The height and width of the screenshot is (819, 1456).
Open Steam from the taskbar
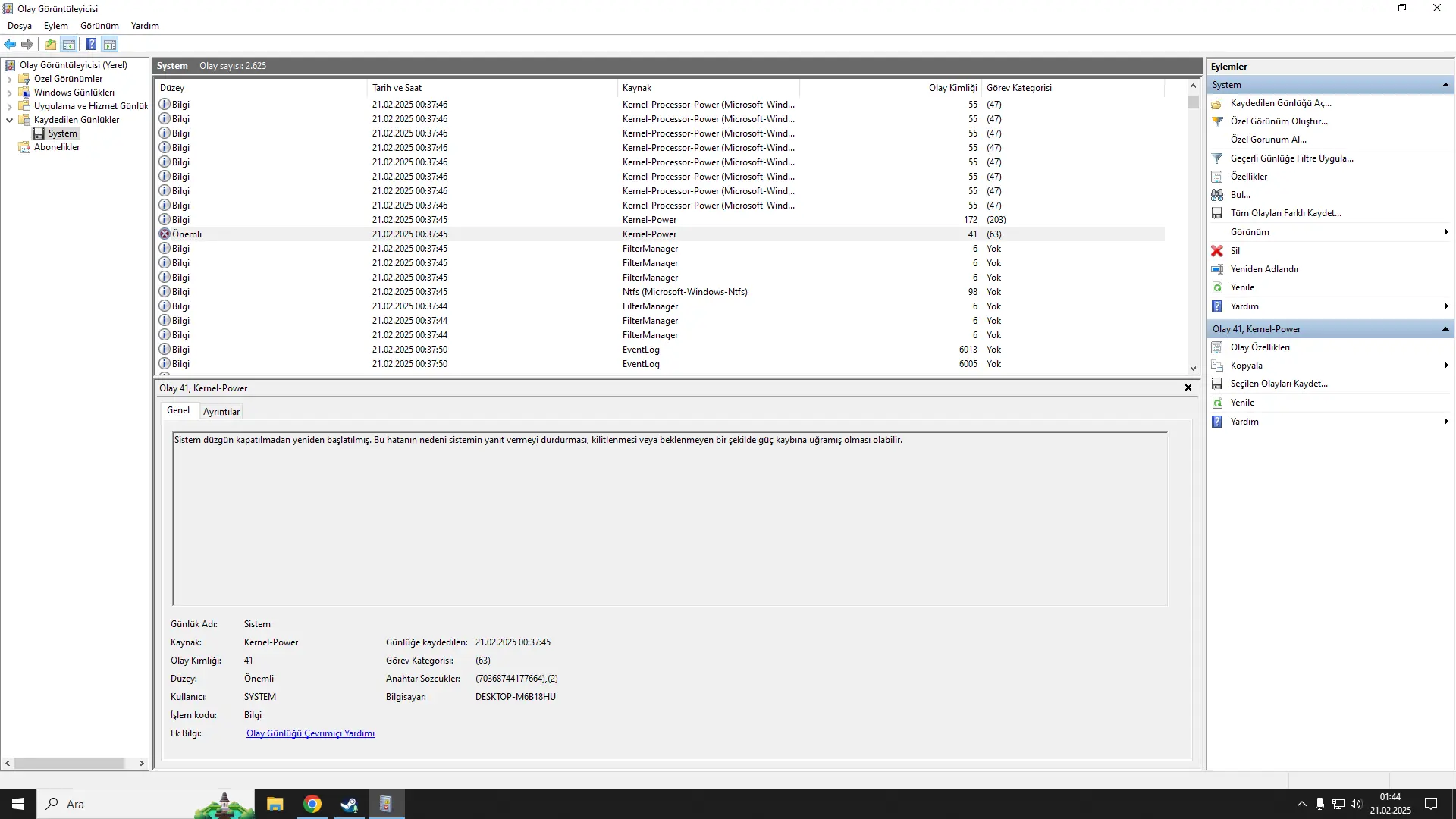click(349, 804)
